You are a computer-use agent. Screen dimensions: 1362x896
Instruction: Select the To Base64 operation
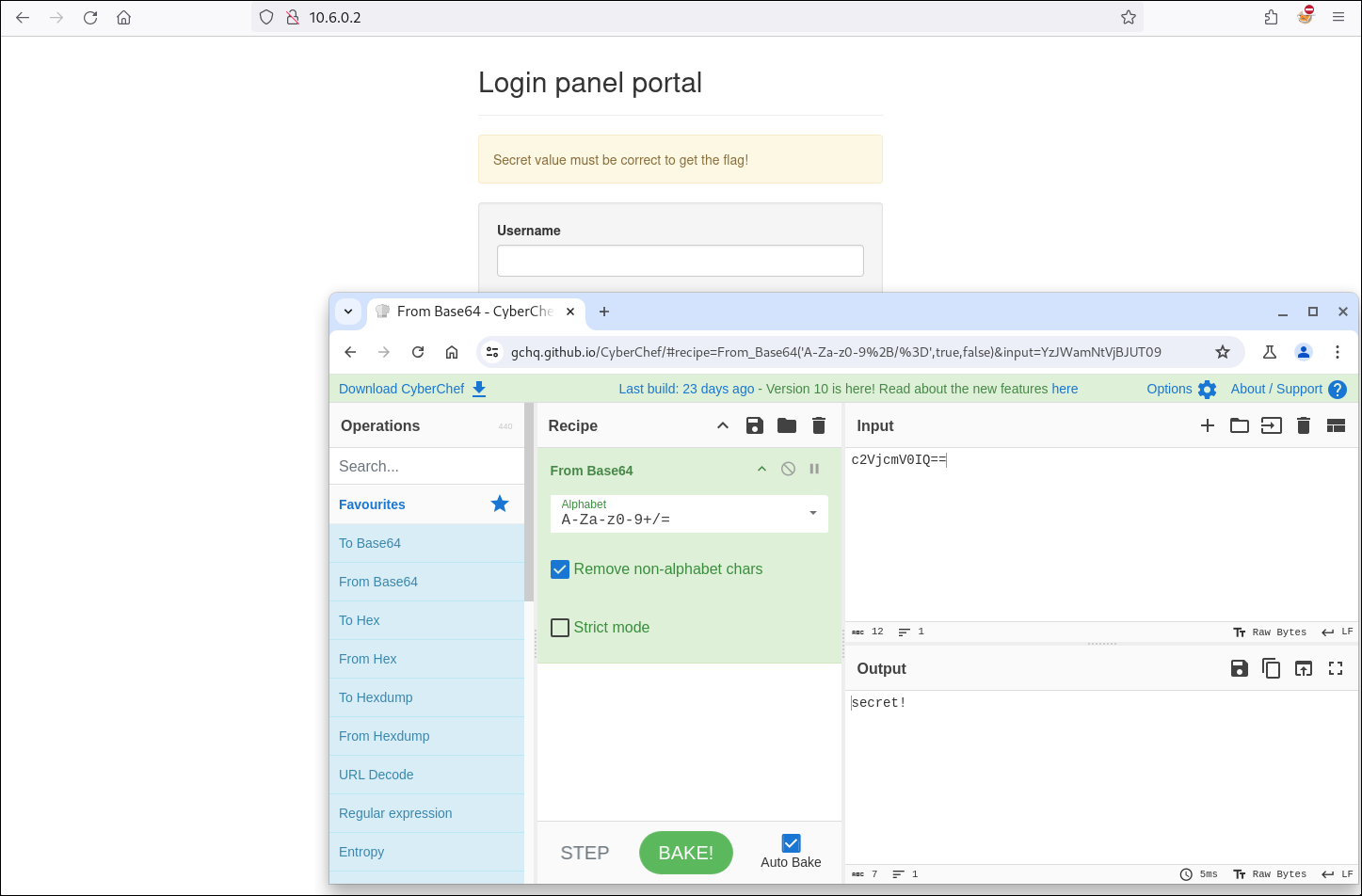[x=426, y=543]
